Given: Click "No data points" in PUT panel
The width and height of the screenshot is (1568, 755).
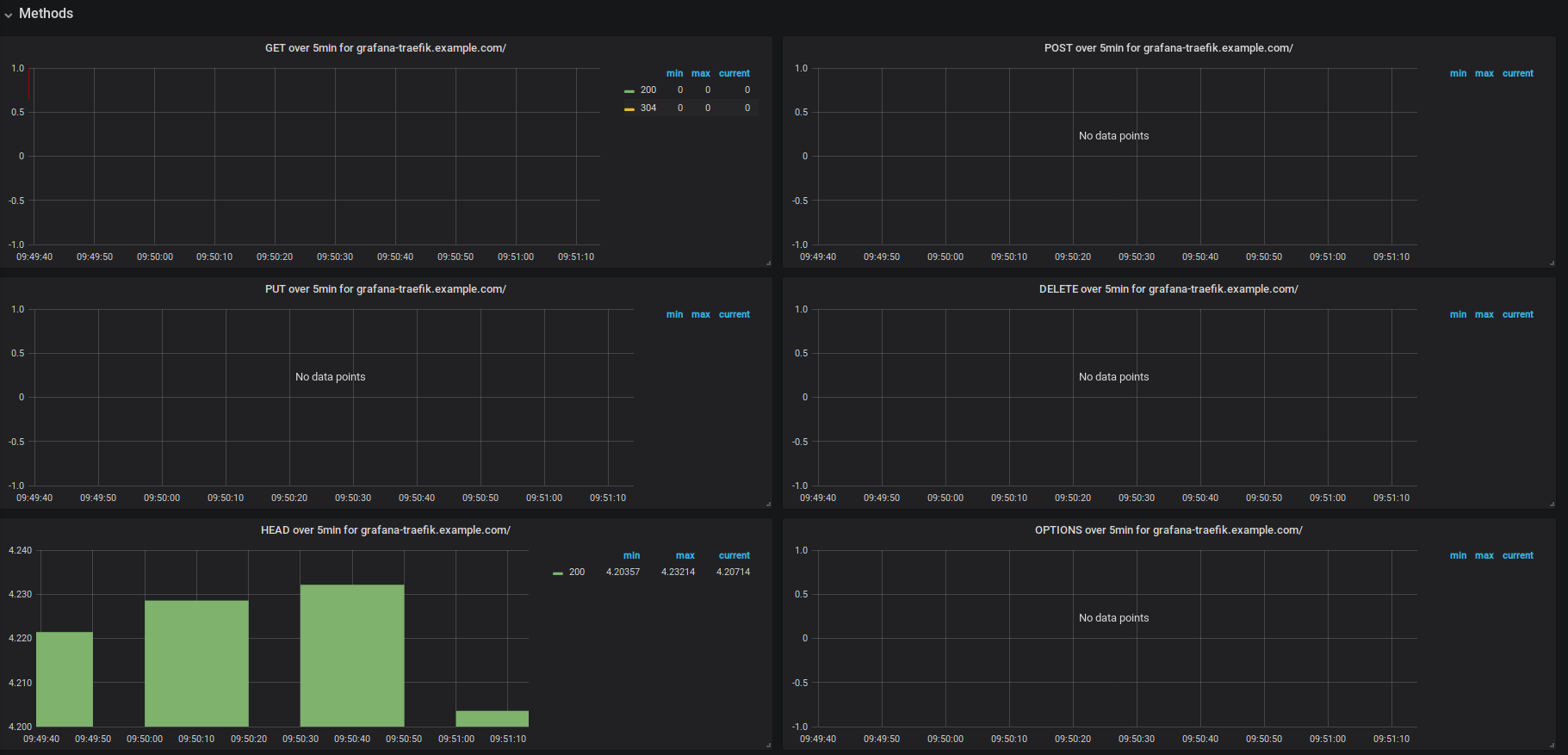Looking at the screenshot, I should pos(330,377).
